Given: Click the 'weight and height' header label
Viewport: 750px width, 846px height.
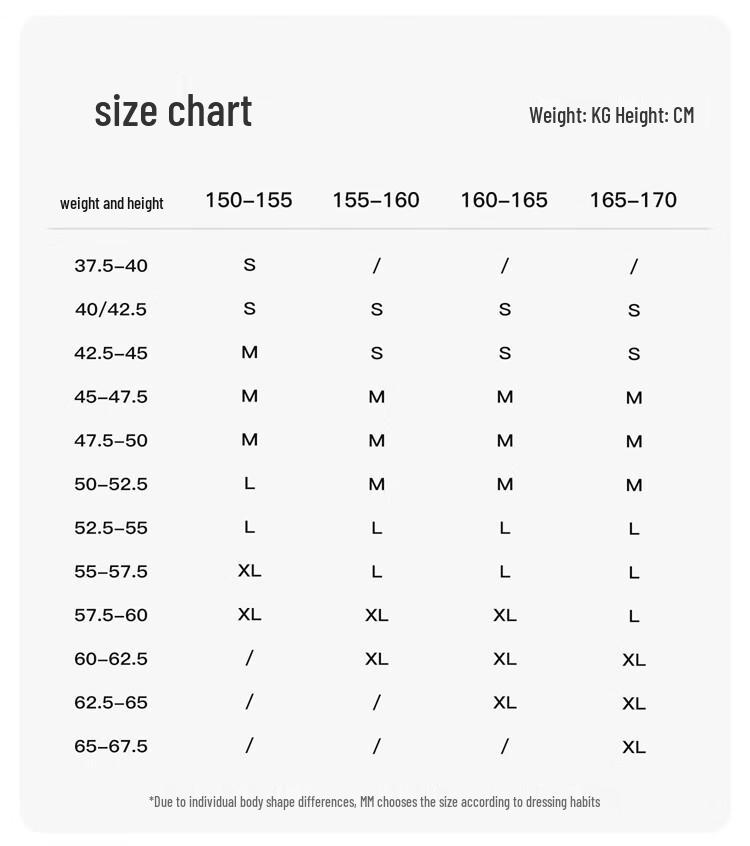Looking at the screenshot, I should [x=112, y=203].
